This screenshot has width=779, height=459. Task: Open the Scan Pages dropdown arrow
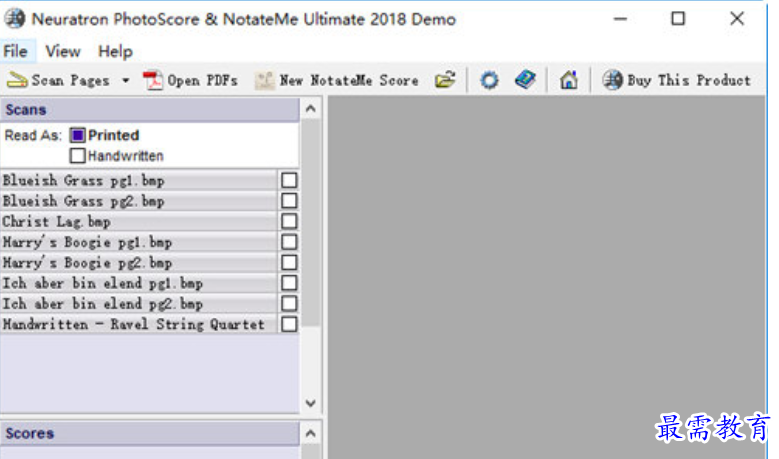pos(126,80)
